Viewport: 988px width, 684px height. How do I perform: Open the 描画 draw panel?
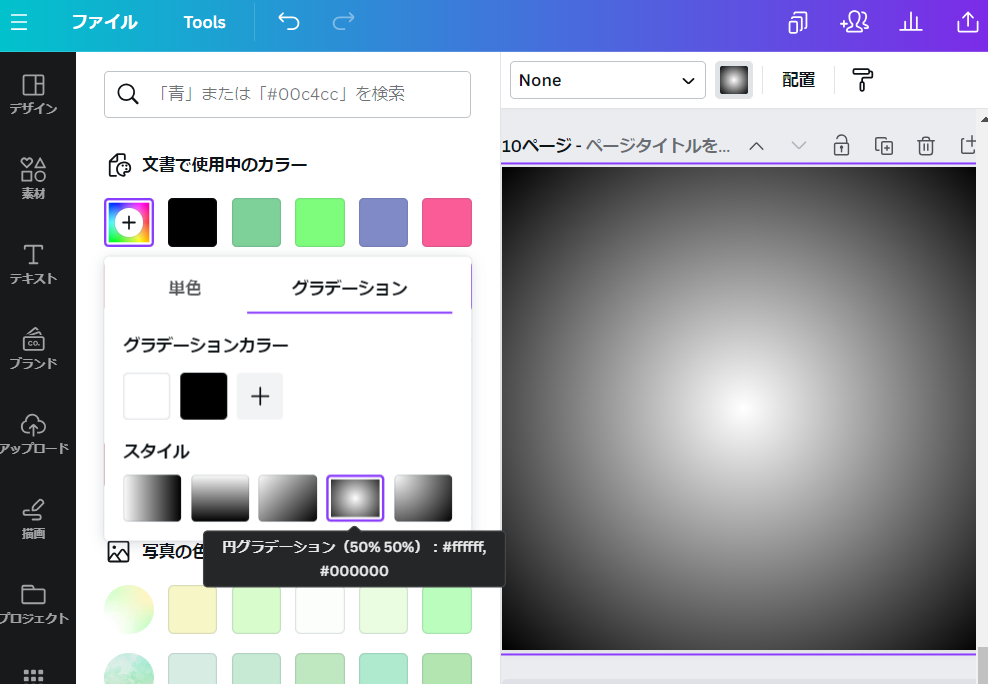tap(33, 519)
